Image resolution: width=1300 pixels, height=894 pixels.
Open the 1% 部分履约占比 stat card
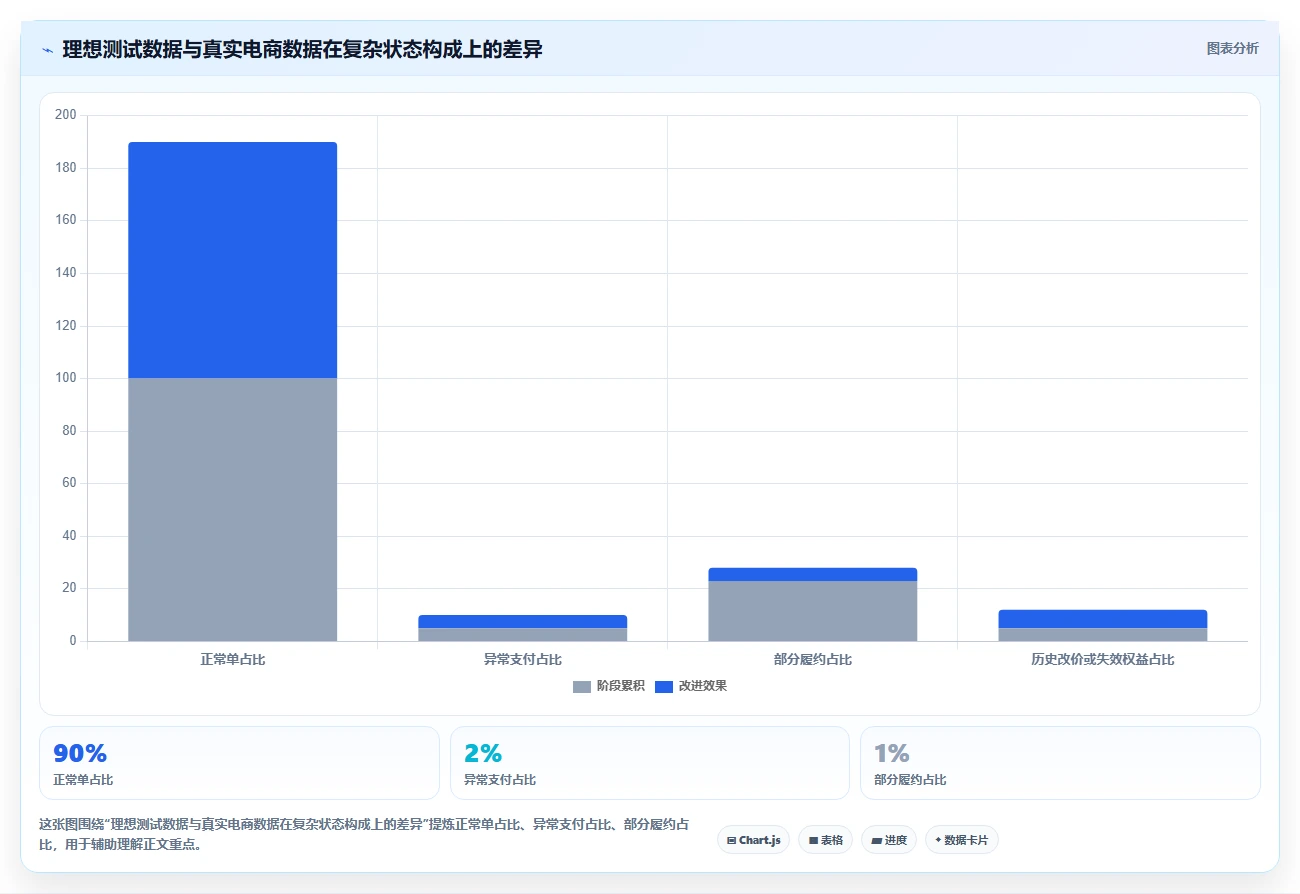pyautogui.click(x=1060, y=763)
